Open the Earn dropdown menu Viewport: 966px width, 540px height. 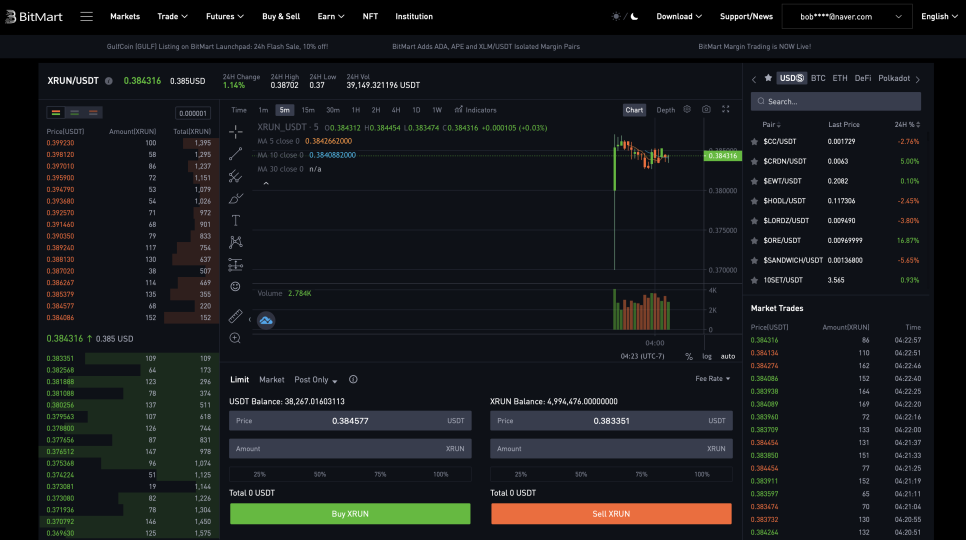[x=331, y=17]
